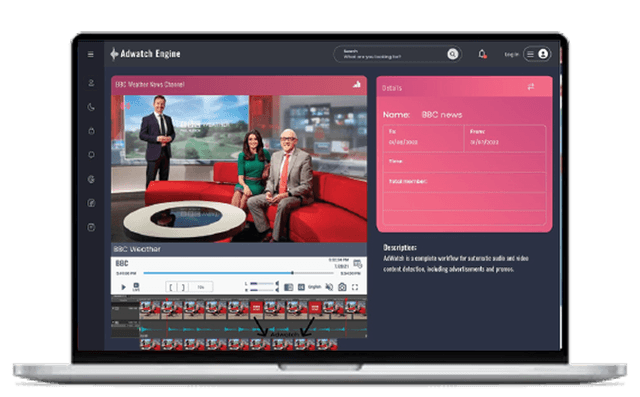Viewport: 640px width, 397px height.
Task: Set the mark-in left bracket button
Action: click(x=171, y=287)
